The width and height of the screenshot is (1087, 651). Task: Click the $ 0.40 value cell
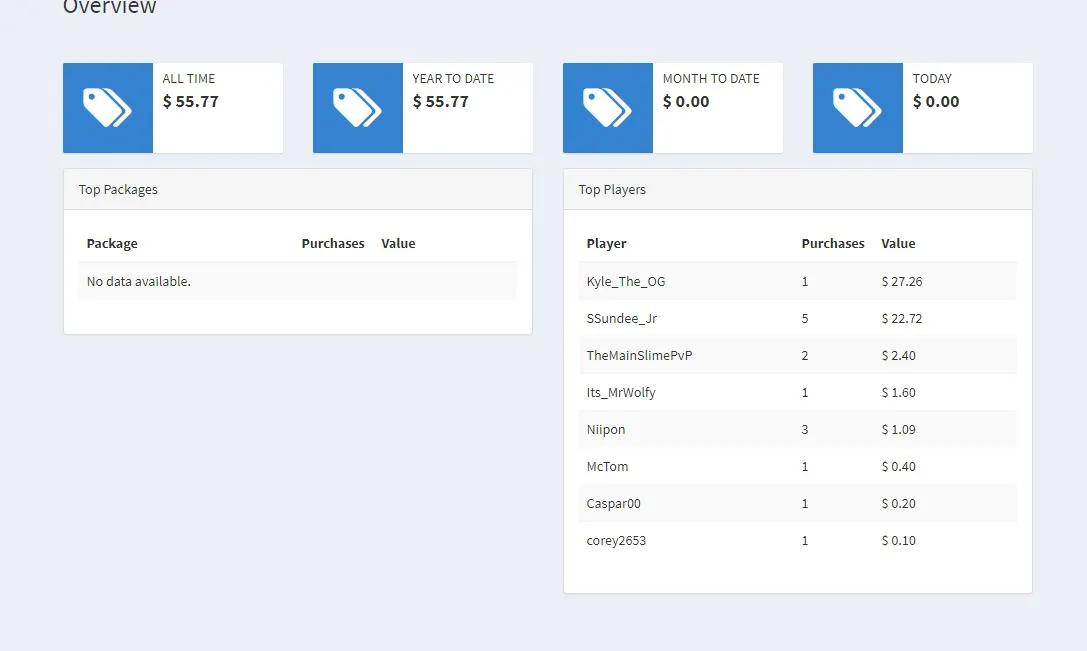pos(898,467)
